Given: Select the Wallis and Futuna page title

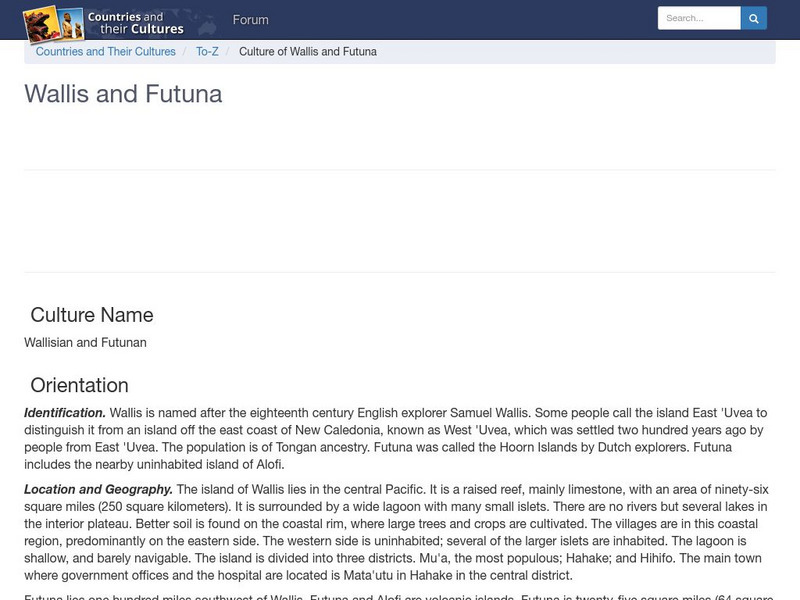Looking at the screenshot, I should pos(123,94).
